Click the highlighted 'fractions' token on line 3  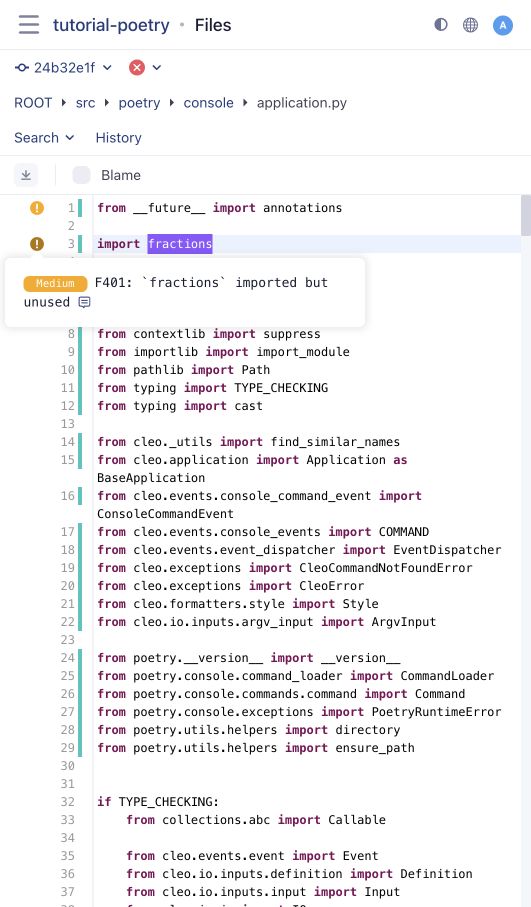(x=180, y=244)
